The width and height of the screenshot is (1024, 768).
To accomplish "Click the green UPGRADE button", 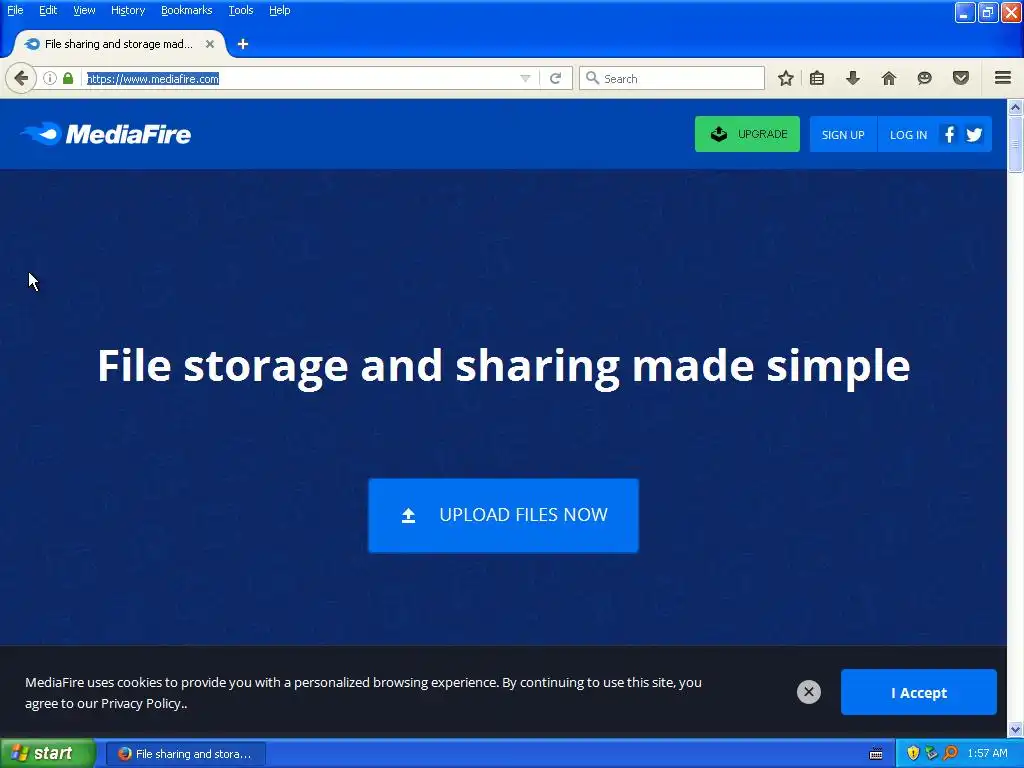I will (x=747, y=134).
